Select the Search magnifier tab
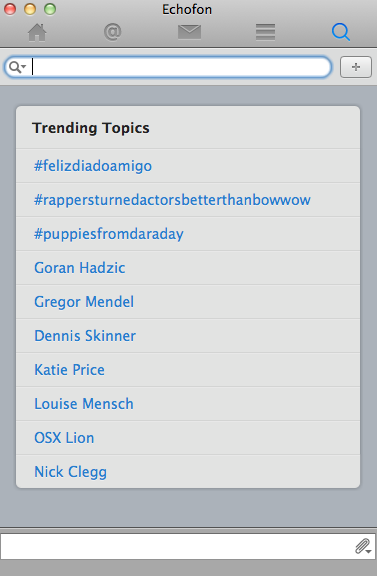The width and height of the screenshot is (377, 576). pos(341,32)
